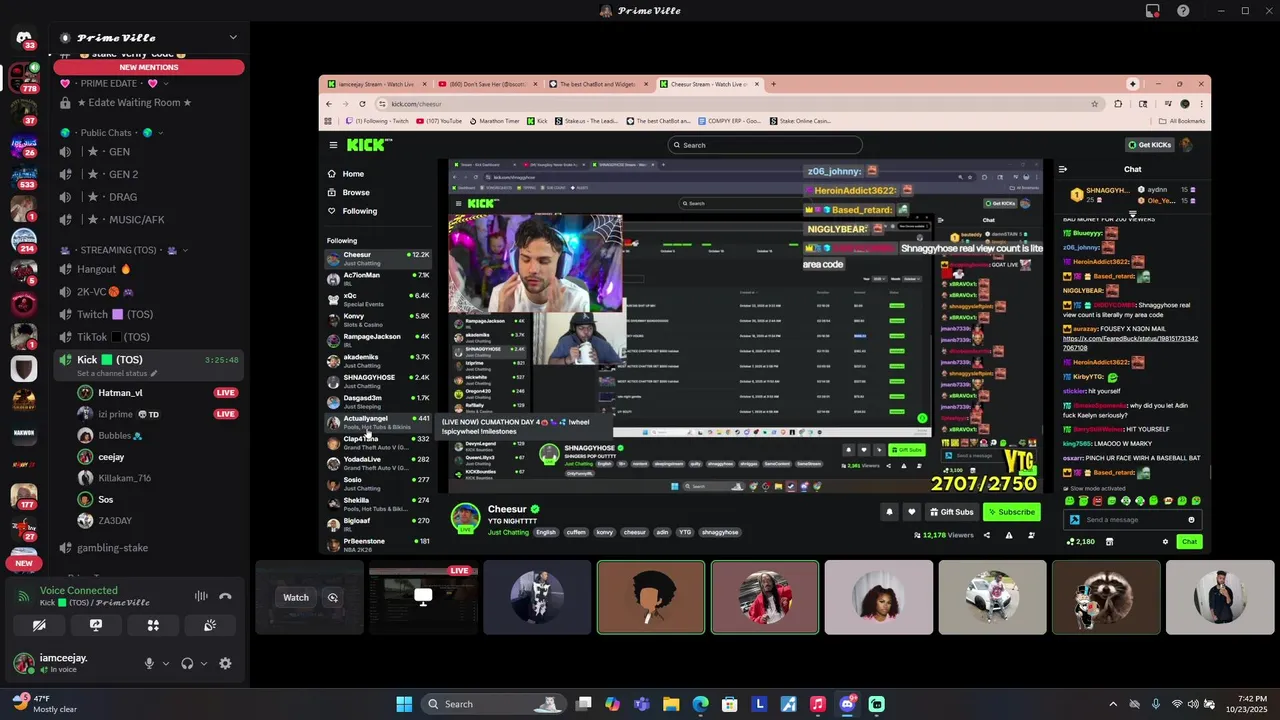
Task: Pop out the stream preview icon
Action: 333,597
